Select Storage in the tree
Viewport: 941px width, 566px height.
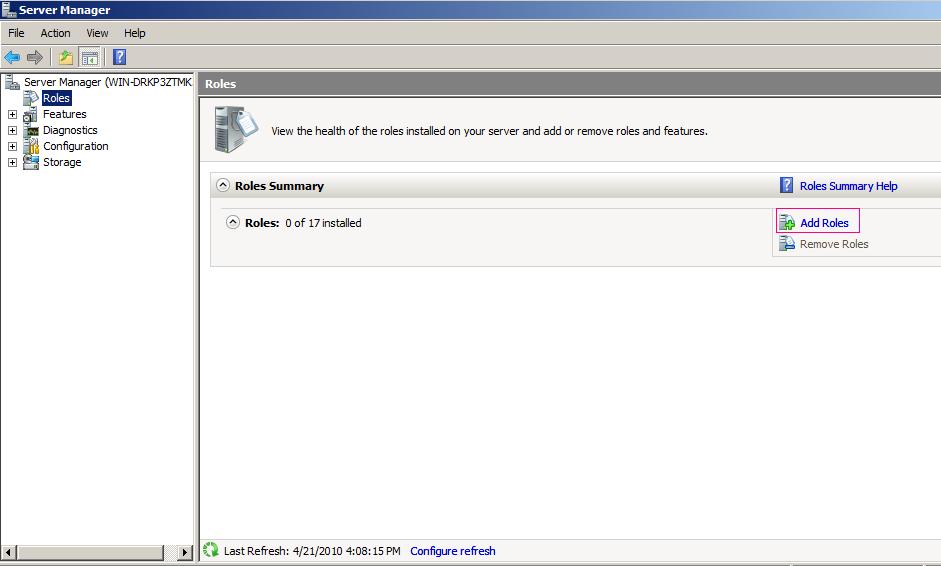tap(62, 162)
